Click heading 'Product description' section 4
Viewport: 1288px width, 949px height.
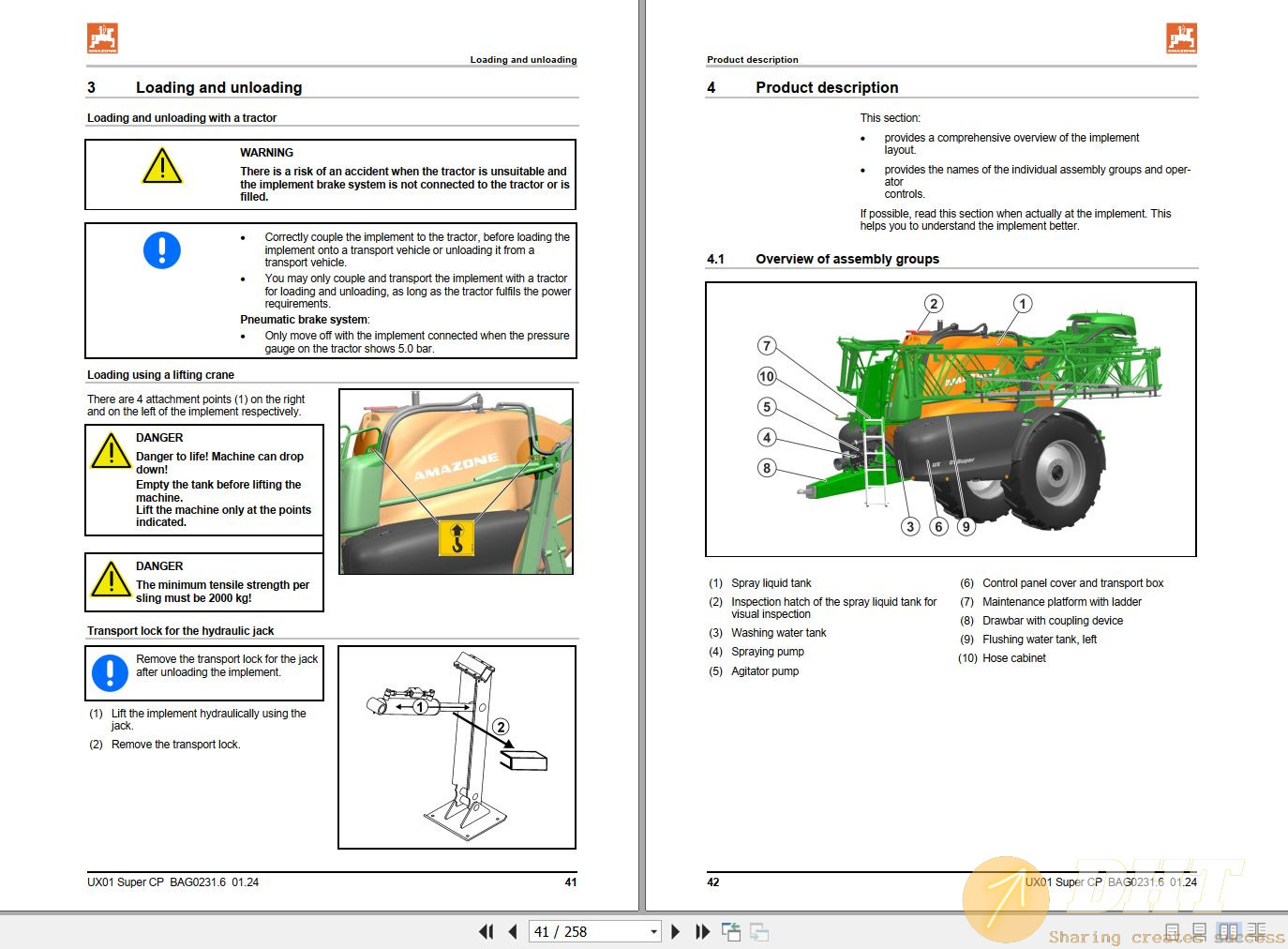(x=827, y=87)
